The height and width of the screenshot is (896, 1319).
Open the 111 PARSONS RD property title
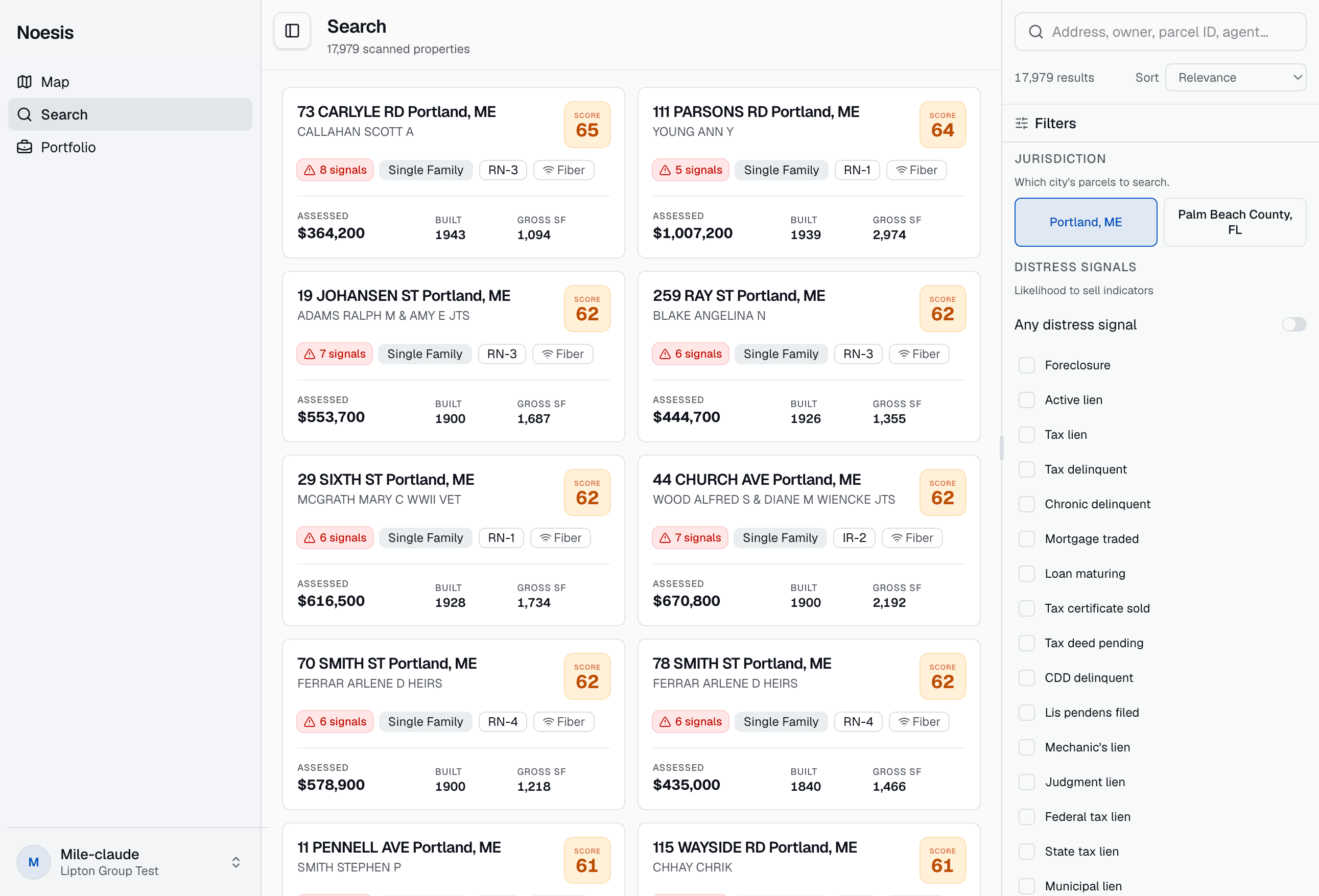click(756, 111)
